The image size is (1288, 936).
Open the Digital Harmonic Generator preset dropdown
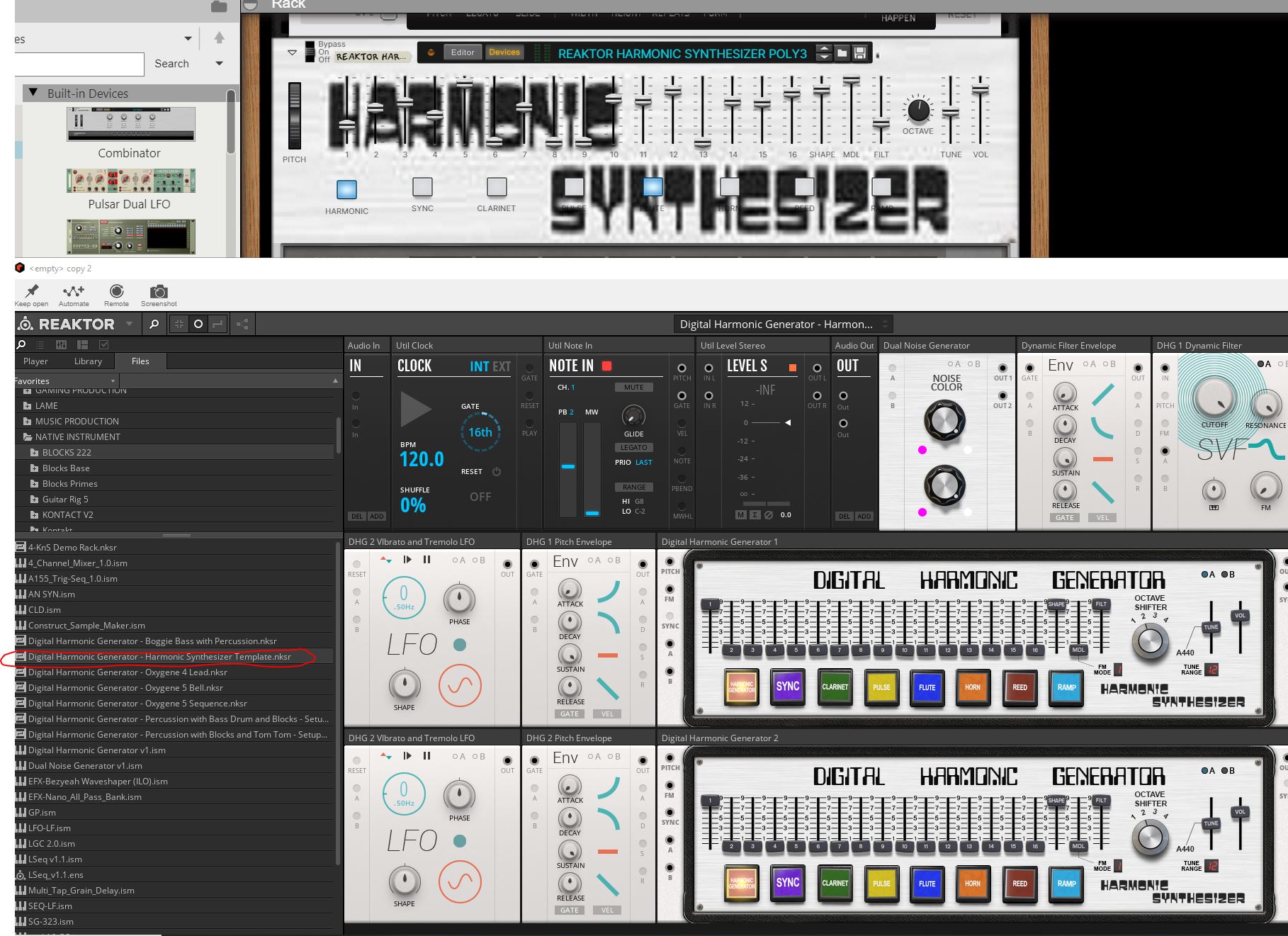(x=782, y=324)
